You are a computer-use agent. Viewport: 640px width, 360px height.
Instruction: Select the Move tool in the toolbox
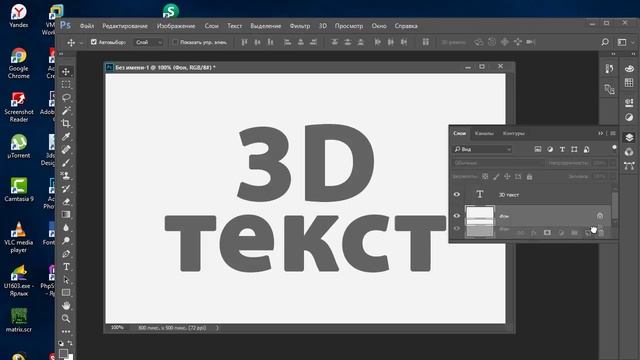point(66,72)
